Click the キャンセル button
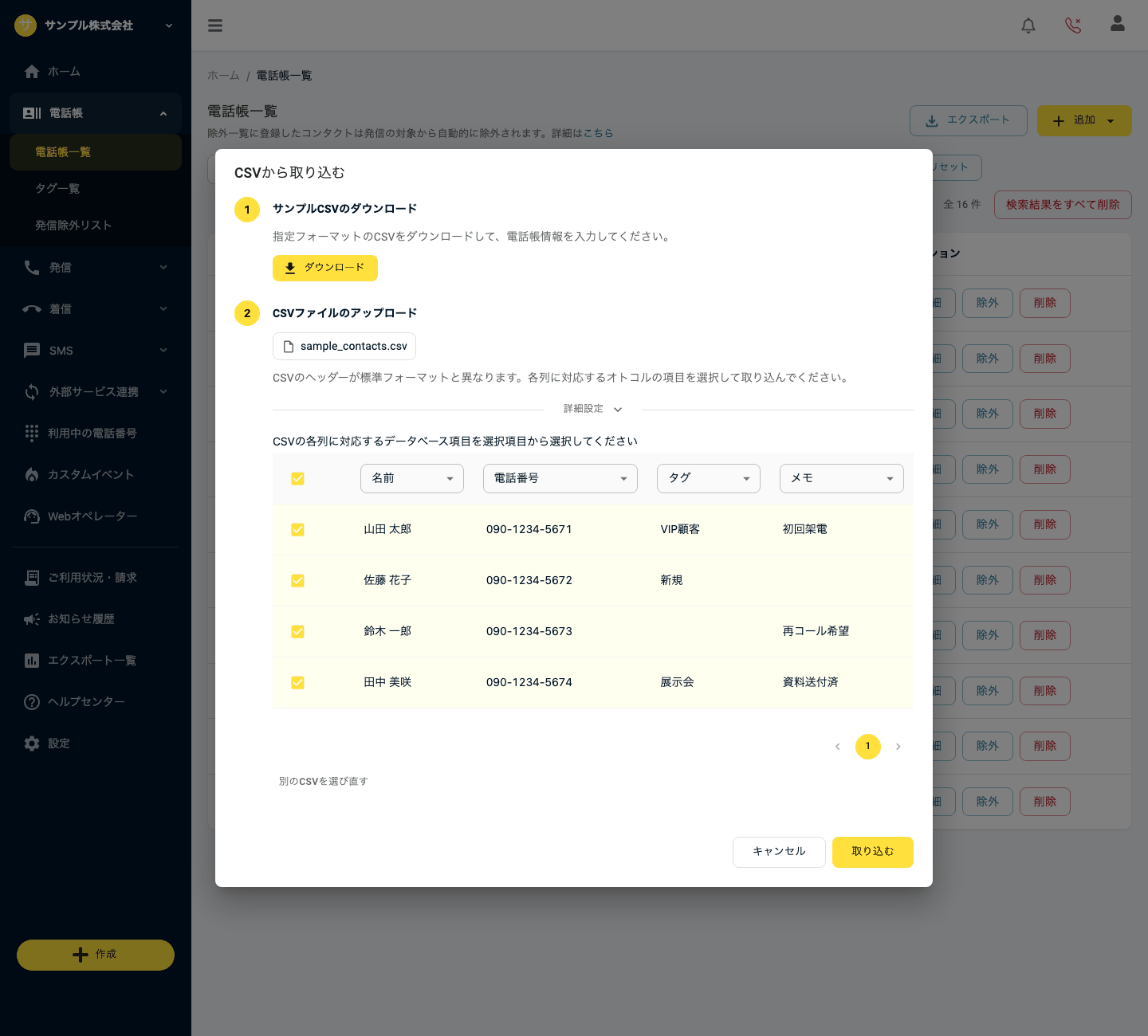Image resolution: width=1148 pixels, height=1036 pixels. 779,852
